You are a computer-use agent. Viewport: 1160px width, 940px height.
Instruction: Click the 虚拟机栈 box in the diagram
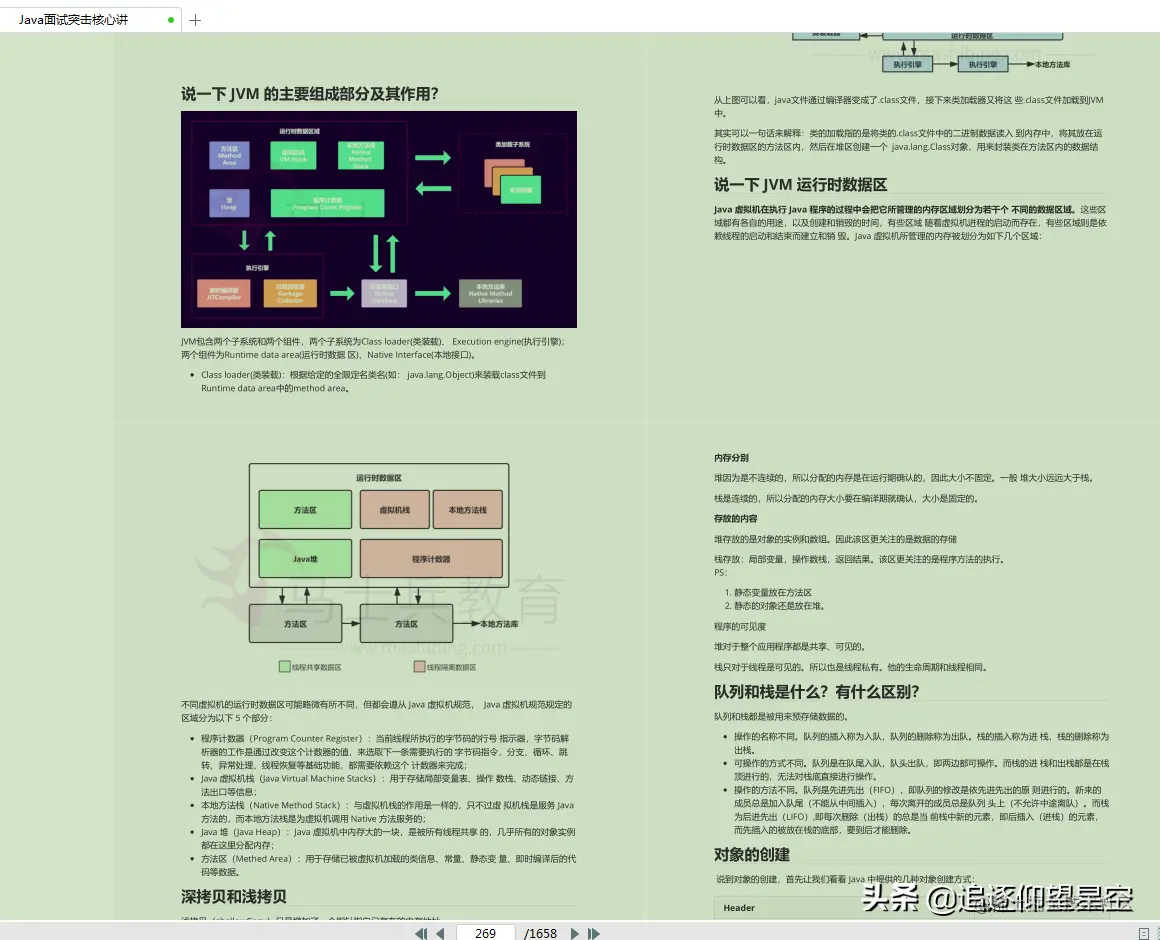coord(394,510)
